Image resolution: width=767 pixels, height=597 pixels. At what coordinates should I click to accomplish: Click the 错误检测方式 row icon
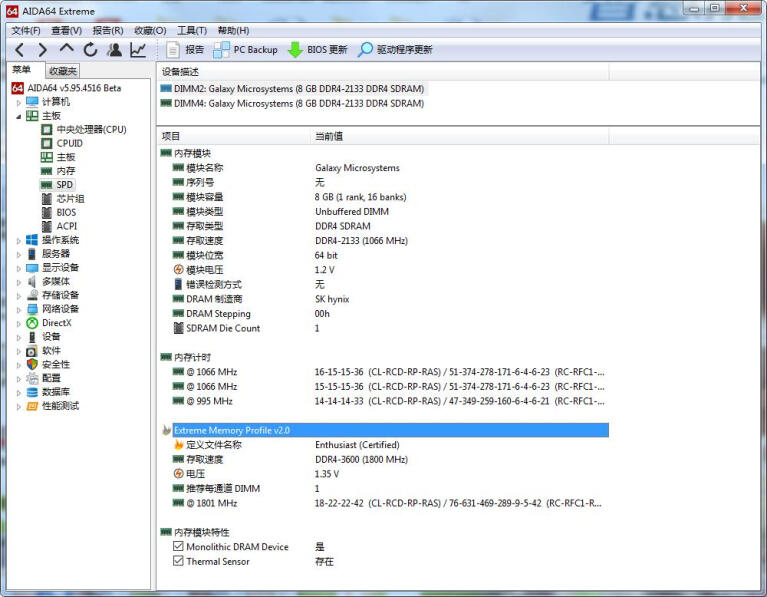click(x=178, y=284)
